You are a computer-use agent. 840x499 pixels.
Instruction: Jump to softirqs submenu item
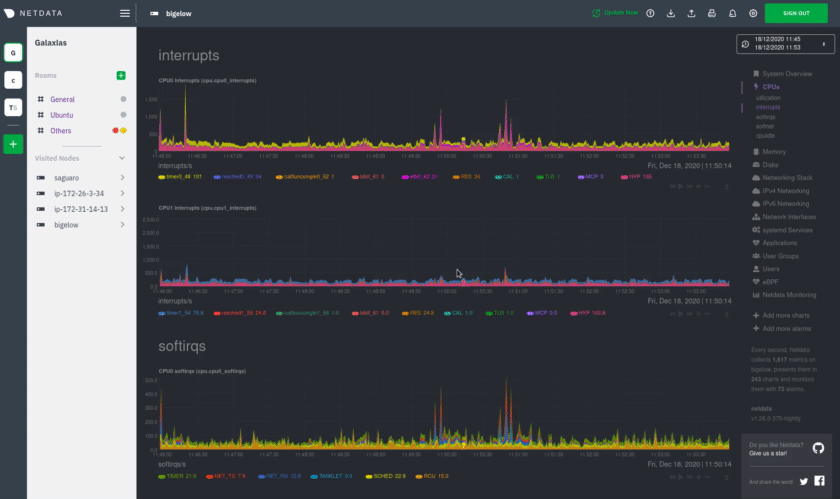(765, 117)
